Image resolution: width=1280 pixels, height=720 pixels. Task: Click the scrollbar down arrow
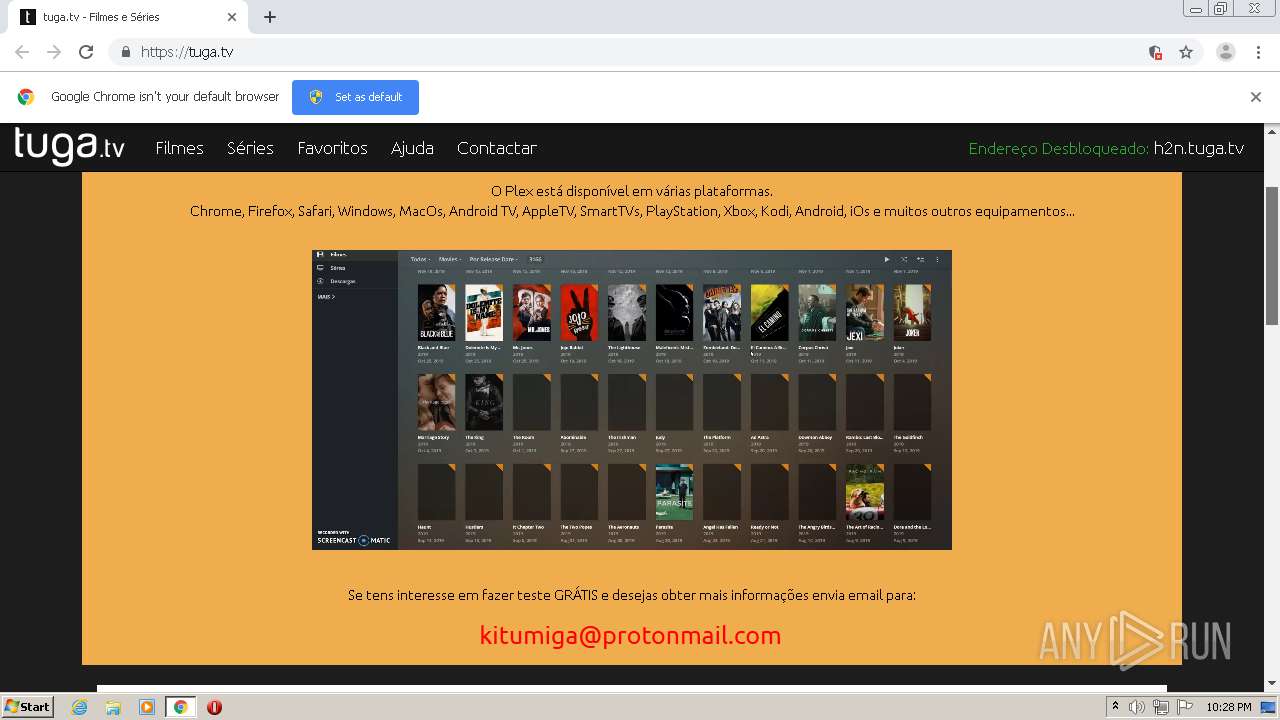tap(1272, 683)
